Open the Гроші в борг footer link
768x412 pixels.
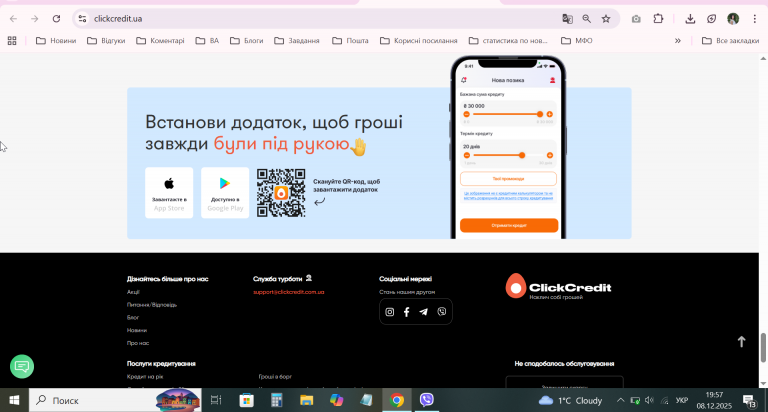(x=275, y=377)
